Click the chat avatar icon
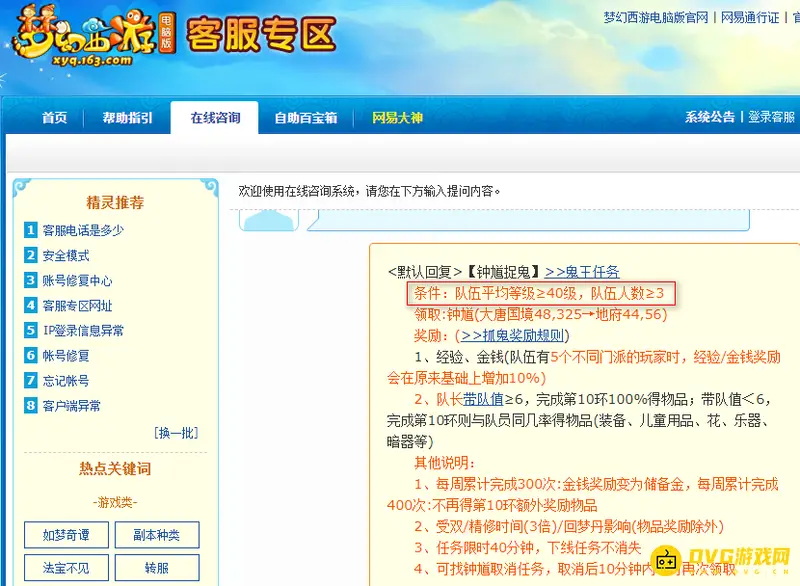800x586 pixels. click(x=269, y=220)
